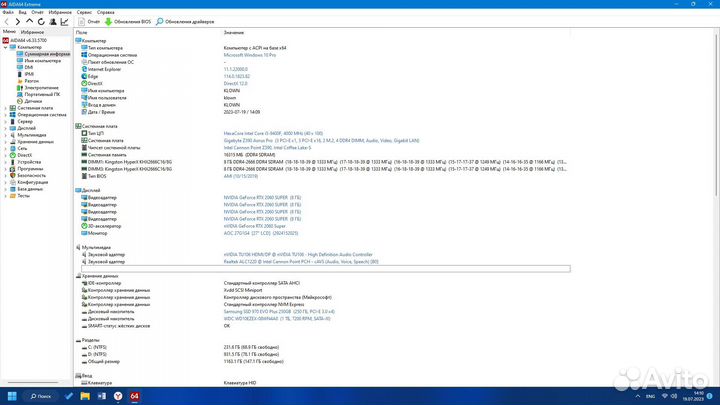
Task: Open AOC 27G1G4 monitor link
Action: coord(261,233)
